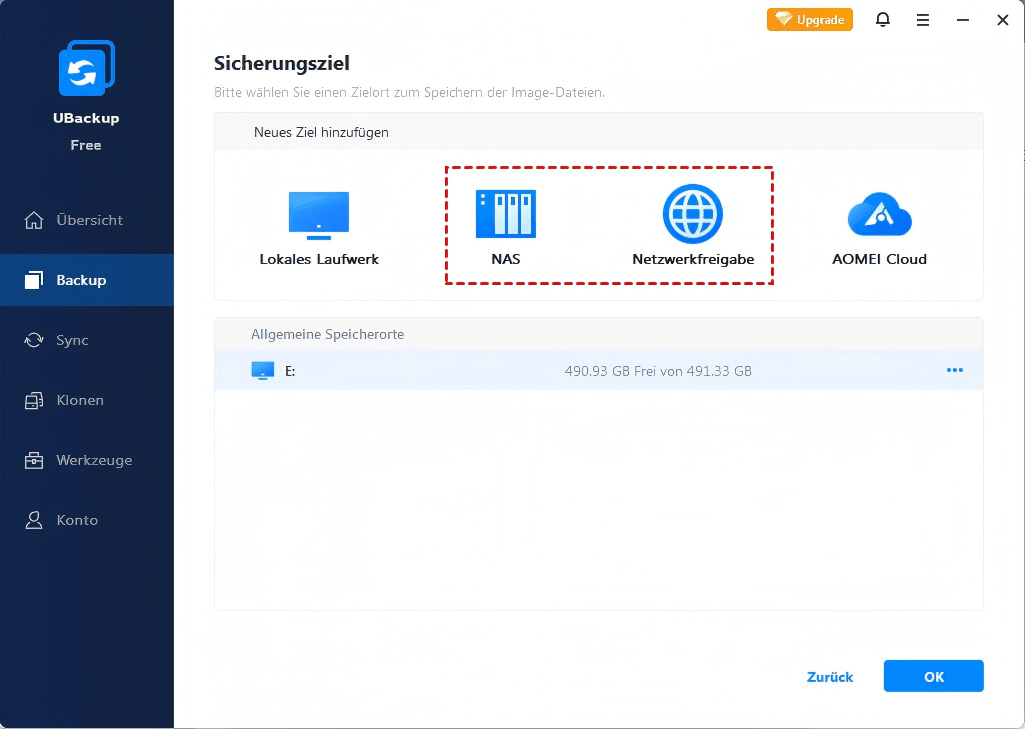Click the orange Upgrade button

[x=809, y=19]
